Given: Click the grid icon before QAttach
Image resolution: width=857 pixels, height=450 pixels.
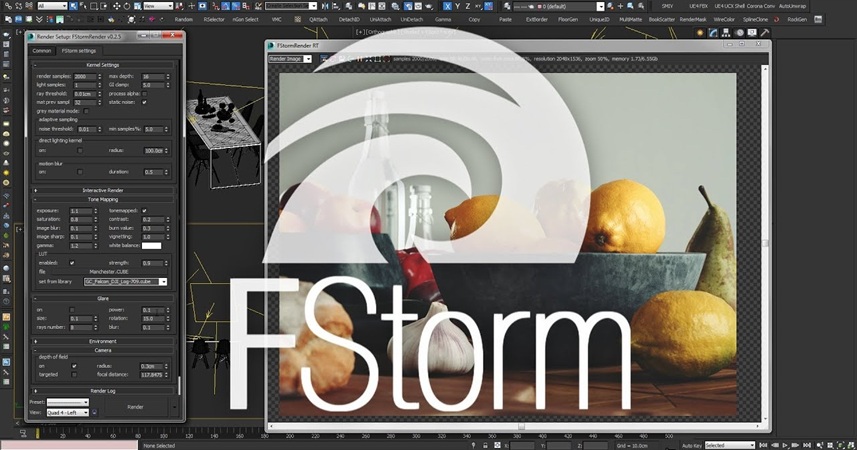Looking at the screenshot, I should (297, 19).
